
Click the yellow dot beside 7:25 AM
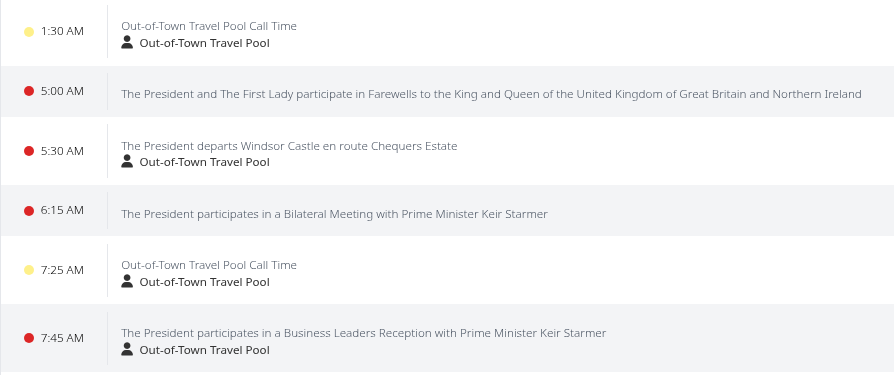tap(29, 270)
